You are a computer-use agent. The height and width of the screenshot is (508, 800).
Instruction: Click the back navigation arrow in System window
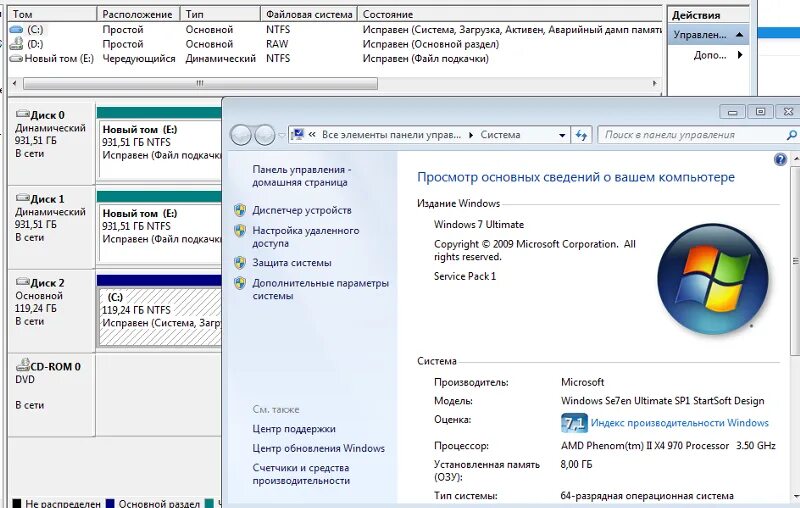coord(241,135)
